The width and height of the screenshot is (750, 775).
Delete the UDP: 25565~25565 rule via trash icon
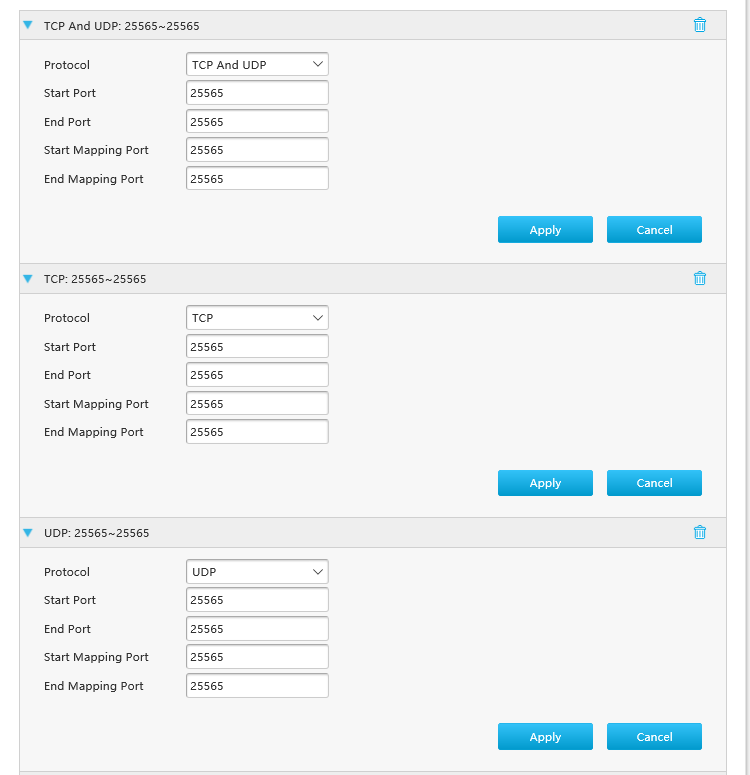click(x=700, y=532)
